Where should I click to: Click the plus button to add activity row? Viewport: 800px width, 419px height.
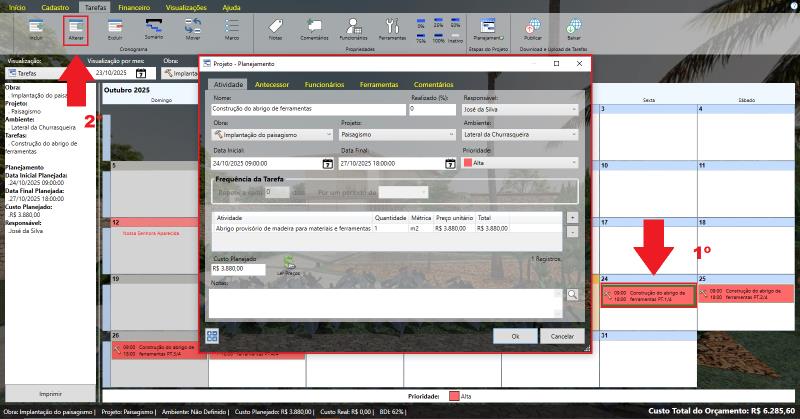click(x=572, y=216)
